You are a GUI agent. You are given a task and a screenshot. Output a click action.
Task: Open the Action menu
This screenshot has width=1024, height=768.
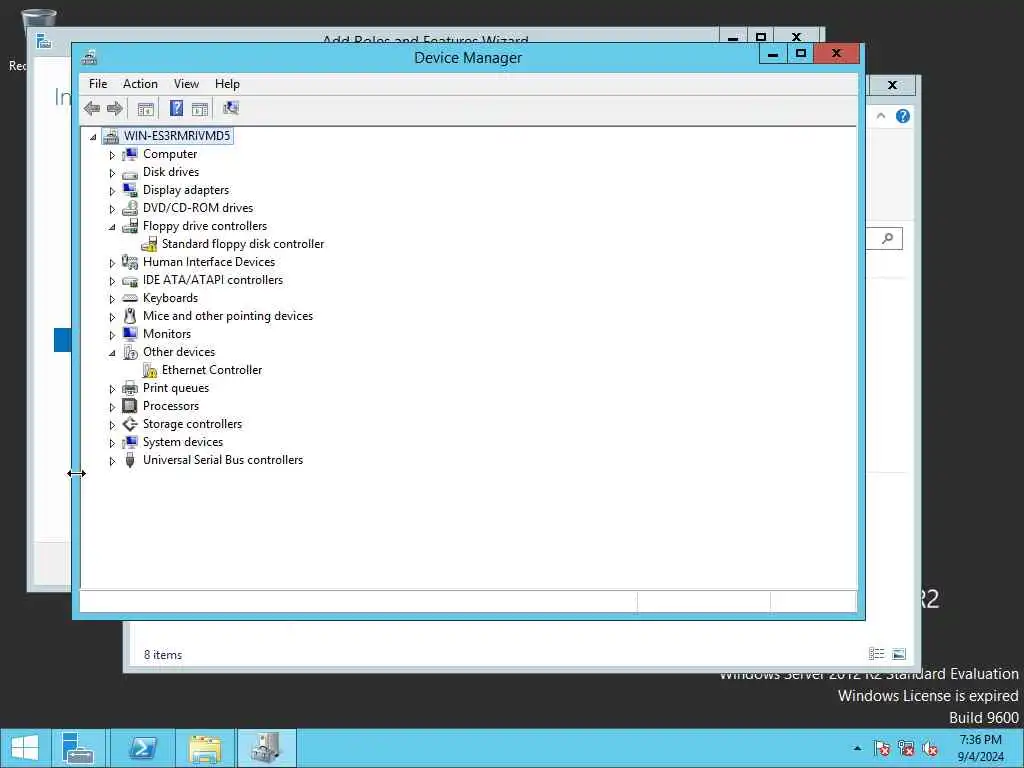[x=140, y=84]
